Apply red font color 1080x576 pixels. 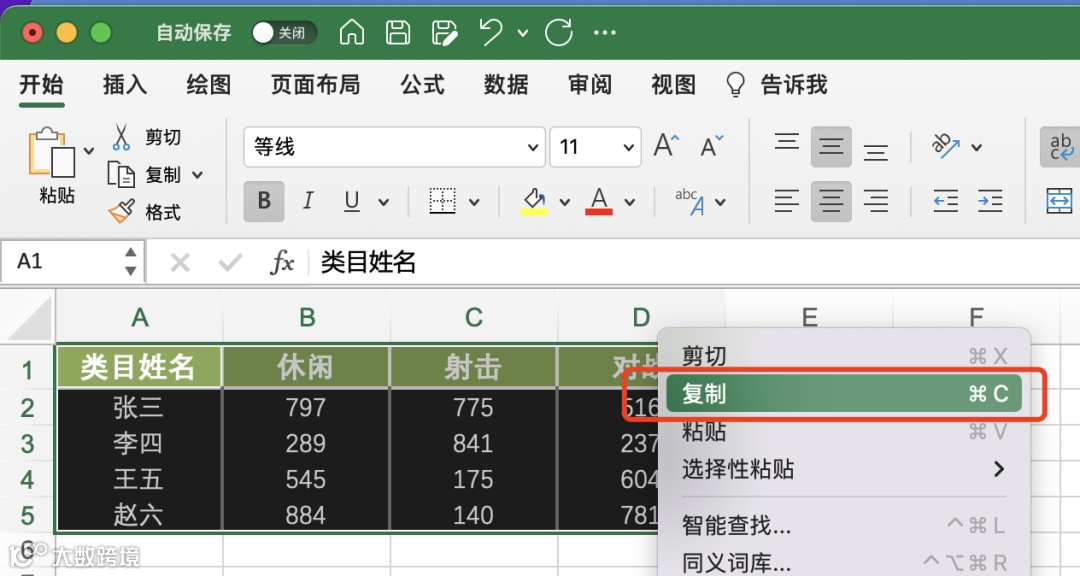click(599, 201)
